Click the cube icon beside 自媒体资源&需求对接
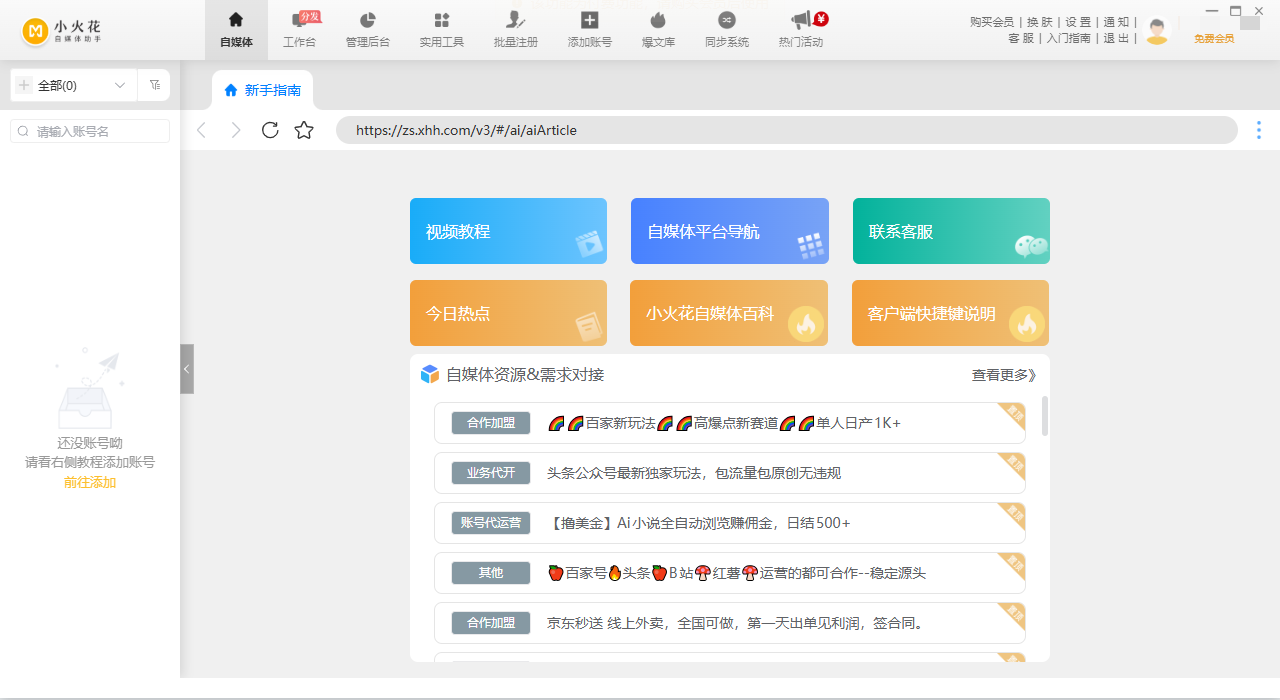Image resolution: width=1280 pixels, height=700 pixels. pos(430,374)
